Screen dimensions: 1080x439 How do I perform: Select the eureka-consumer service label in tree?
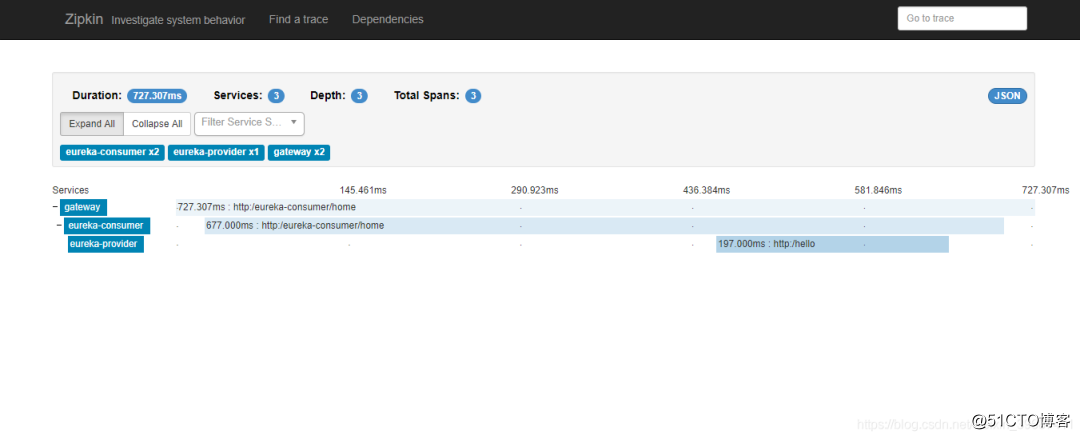[x=107, y=225]
